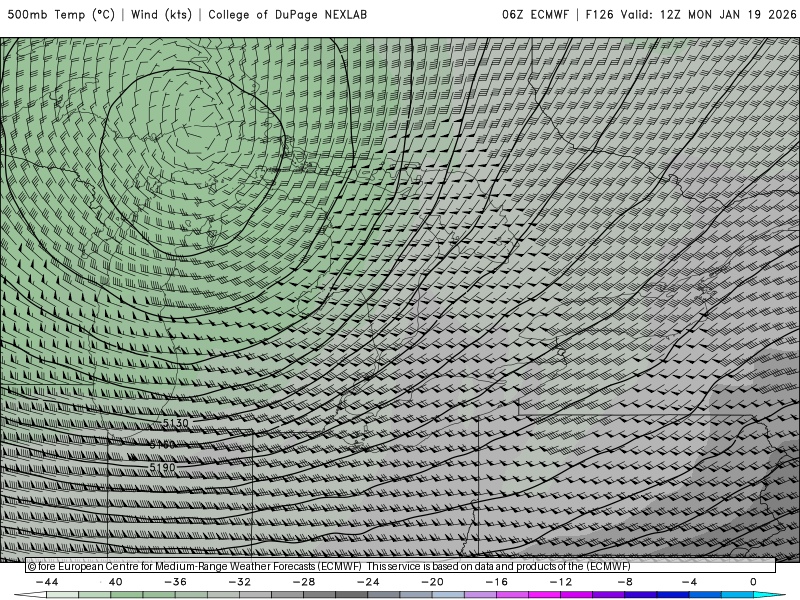Viewport: 800px width, 600px height.
Task: Click the bright magenta swatch under -12
Action: coord(545,595)
